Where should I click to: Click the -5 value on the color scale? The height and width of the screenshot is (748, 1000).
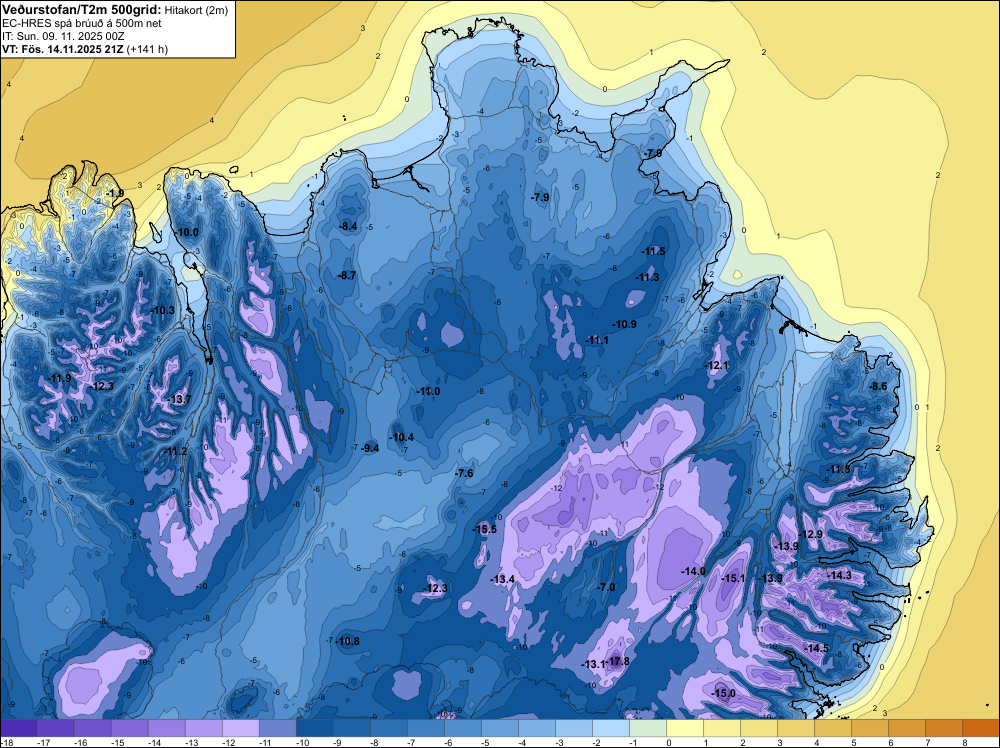pos(485,742)
